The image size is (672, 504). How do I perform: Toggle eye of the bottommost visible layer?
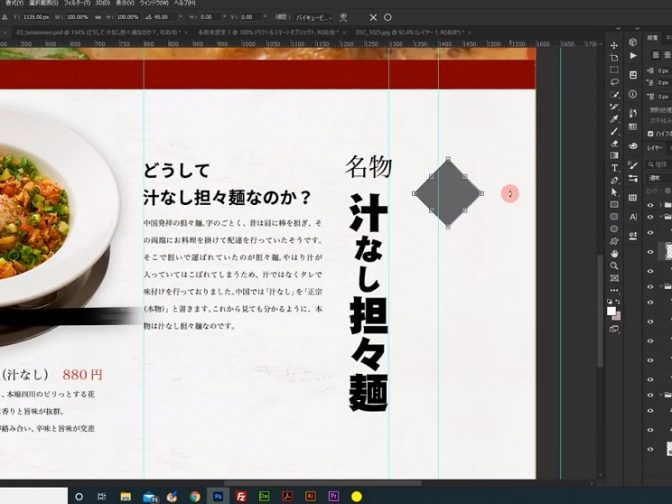coord(651,449)
